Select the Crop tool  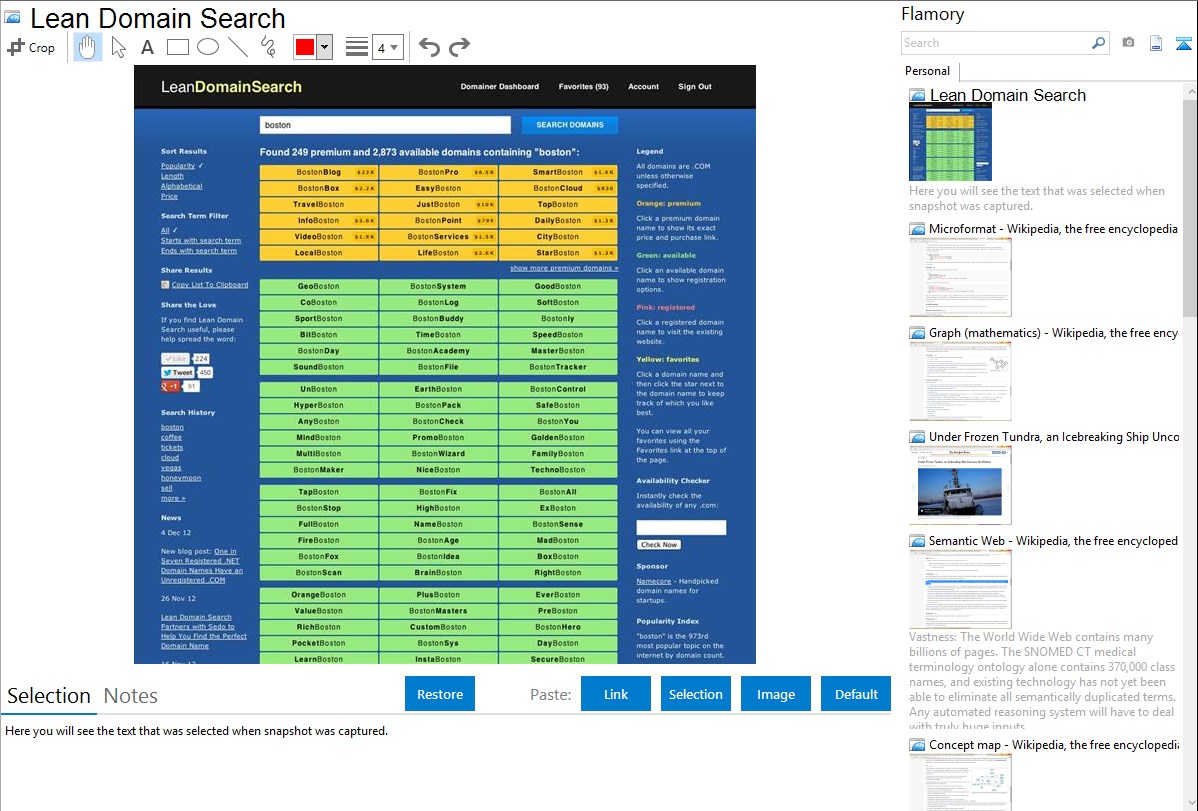pos(31,47)
